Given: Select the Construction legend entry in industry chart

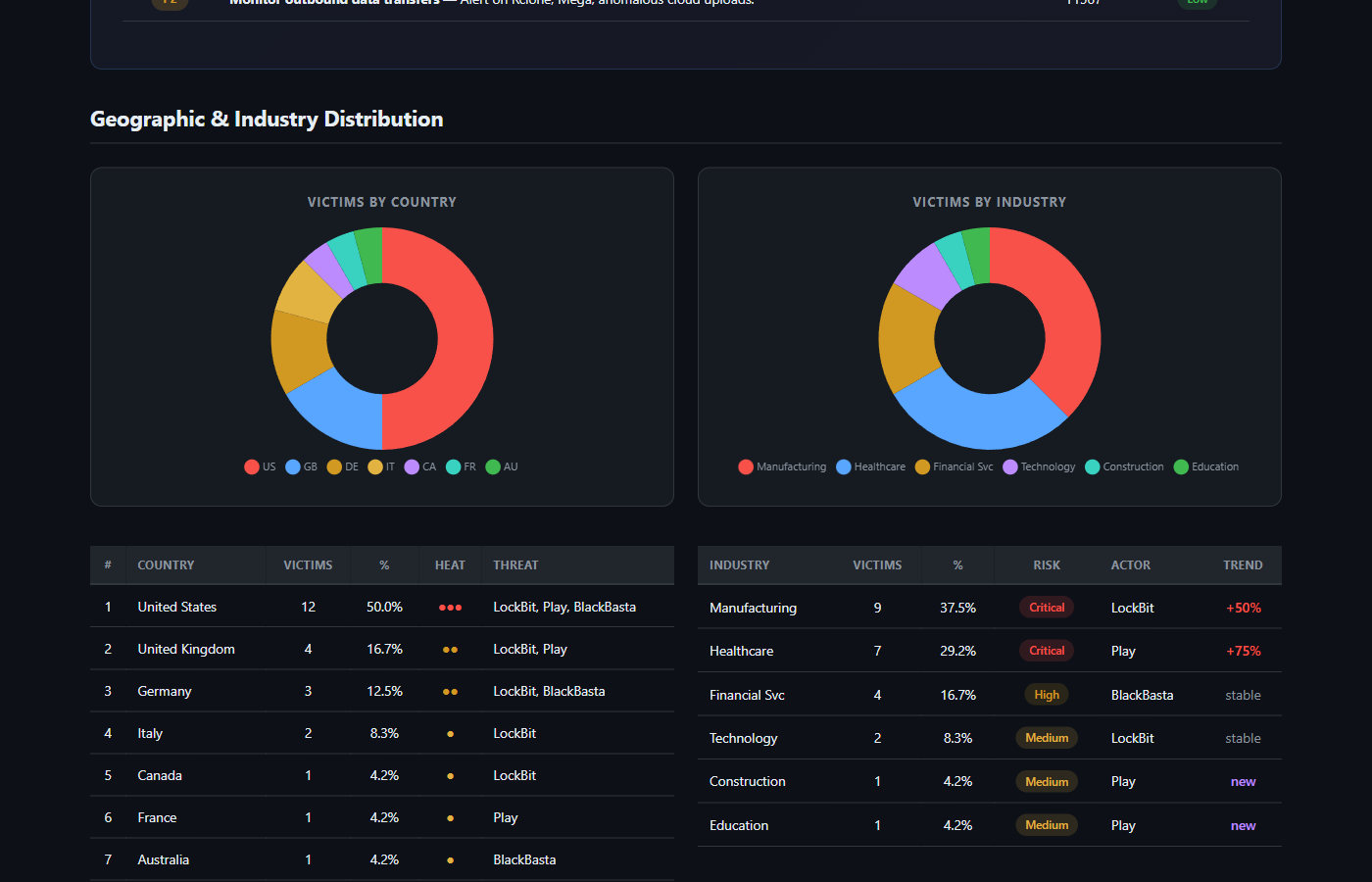Looking at the screenshot, I should pos(1124,466).
